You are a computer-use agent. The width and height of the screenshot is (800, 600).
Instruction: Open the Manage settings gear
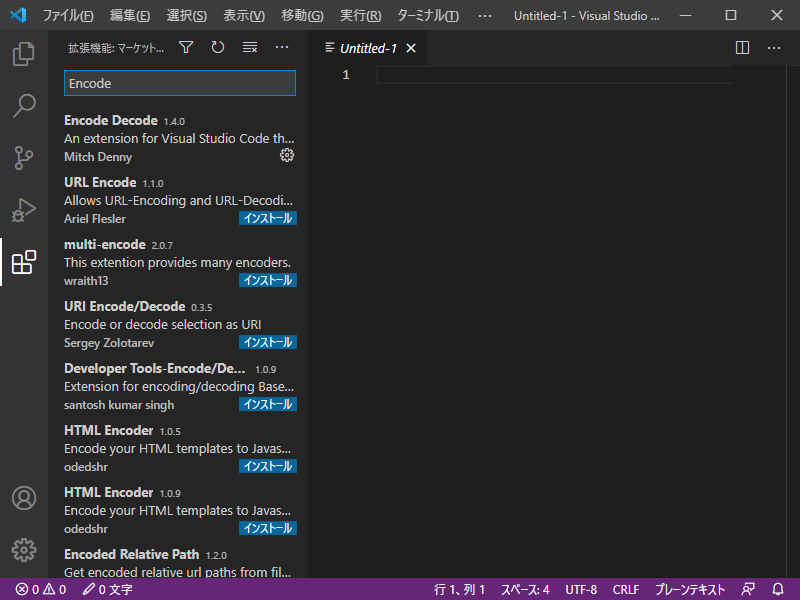(23, 550)
